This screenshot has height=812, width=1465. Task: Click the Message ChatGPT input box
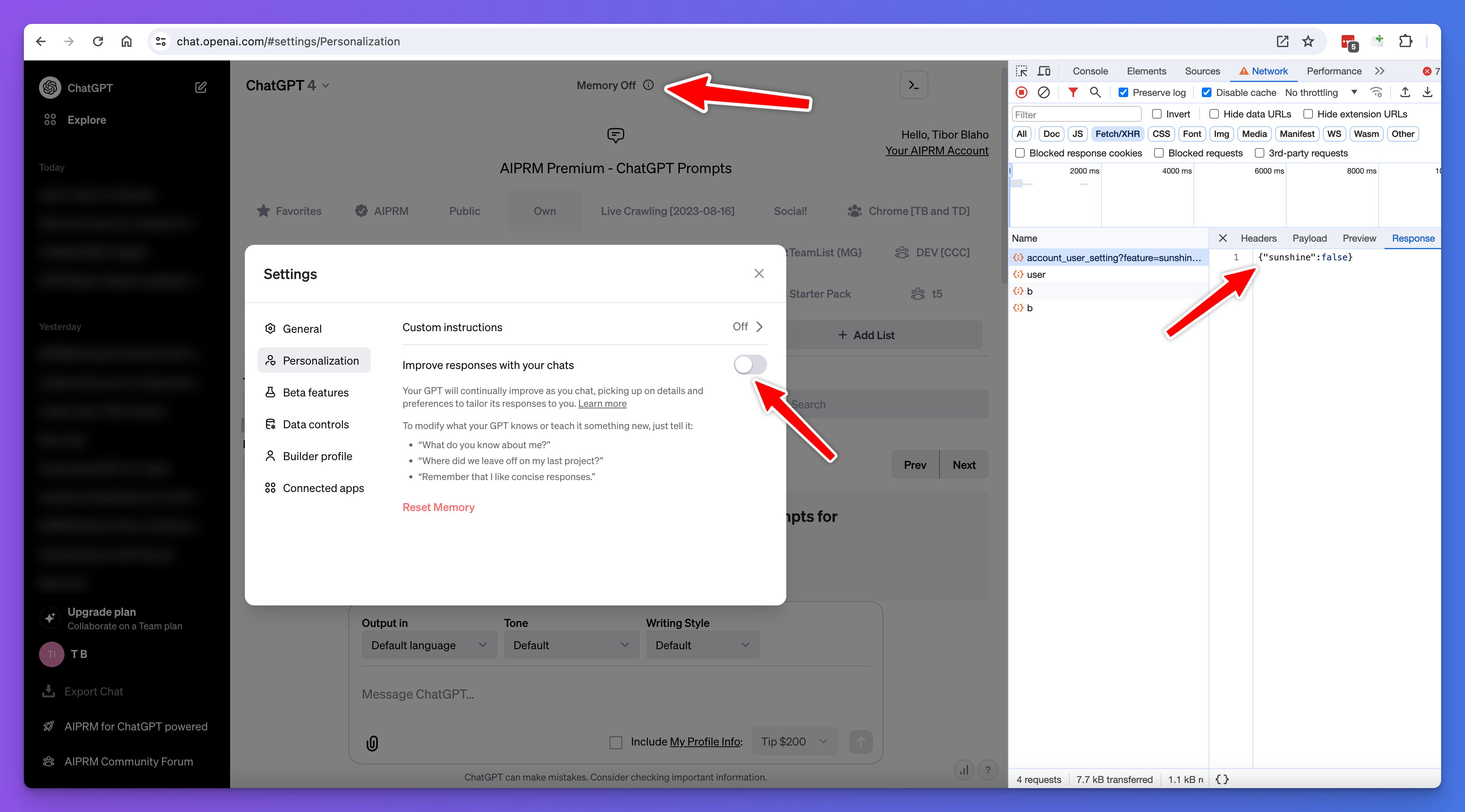click(x=615, y=694)
